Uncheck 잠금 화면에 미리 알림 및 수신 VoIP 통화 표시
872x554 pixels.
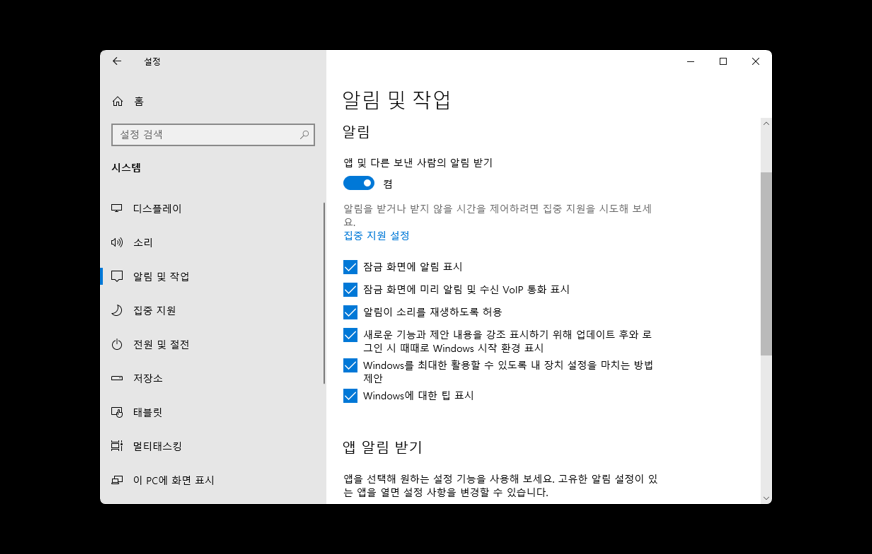(350, 290)
